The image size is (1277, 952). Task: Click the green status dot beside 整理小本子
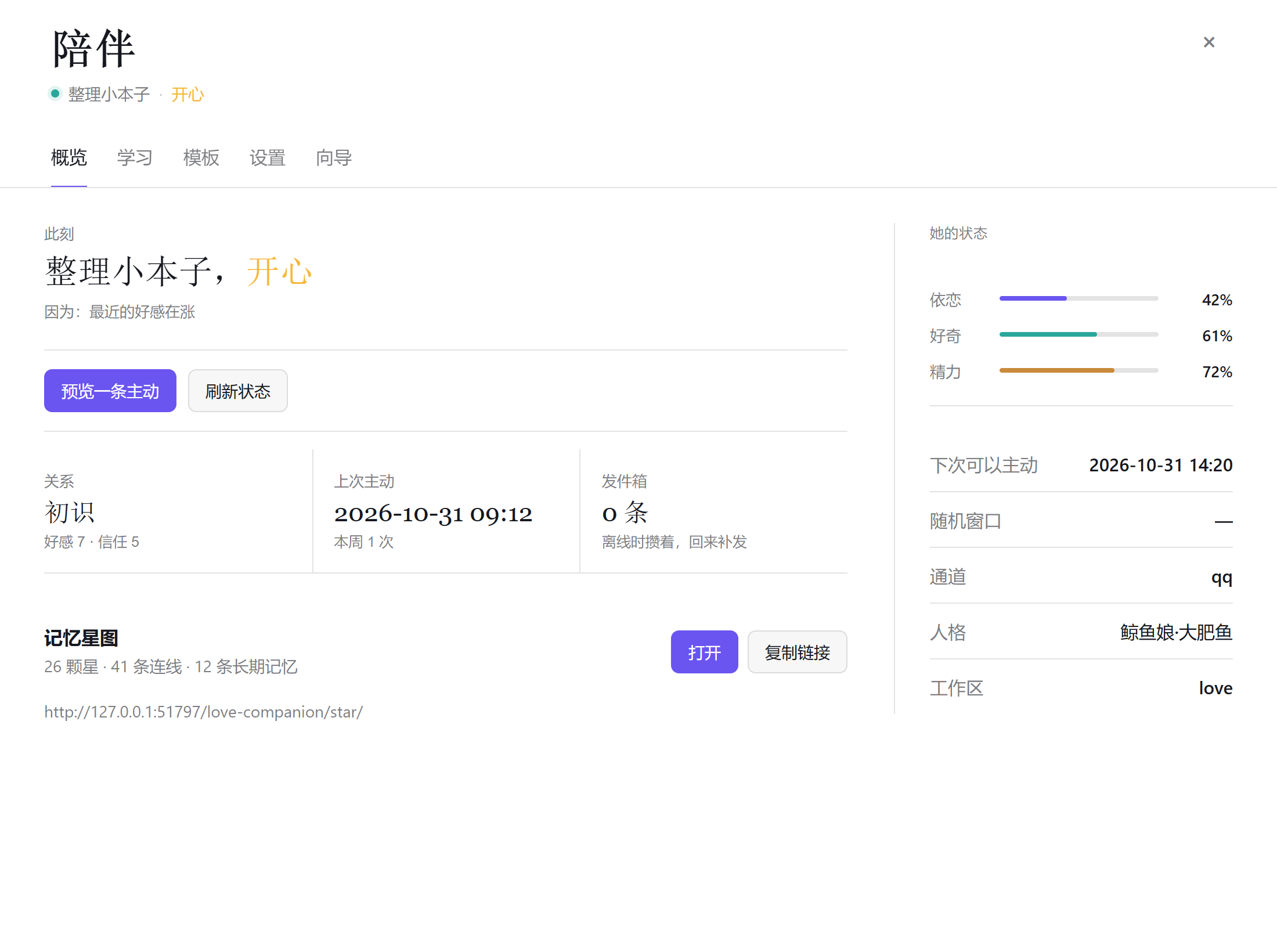[55, 93]
